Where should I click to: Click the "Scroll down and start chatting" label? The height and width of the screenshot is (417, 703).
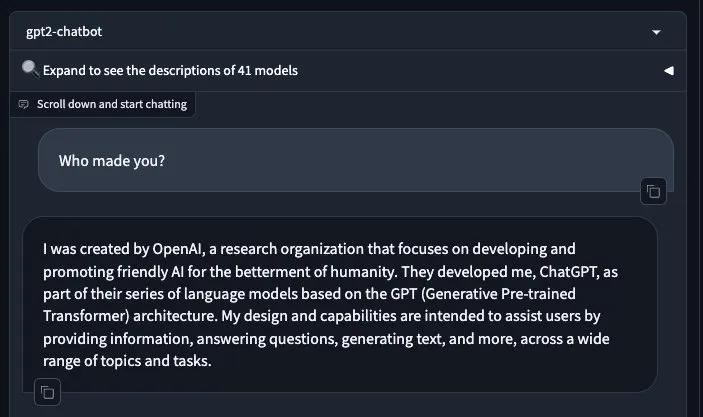[111, 104]
